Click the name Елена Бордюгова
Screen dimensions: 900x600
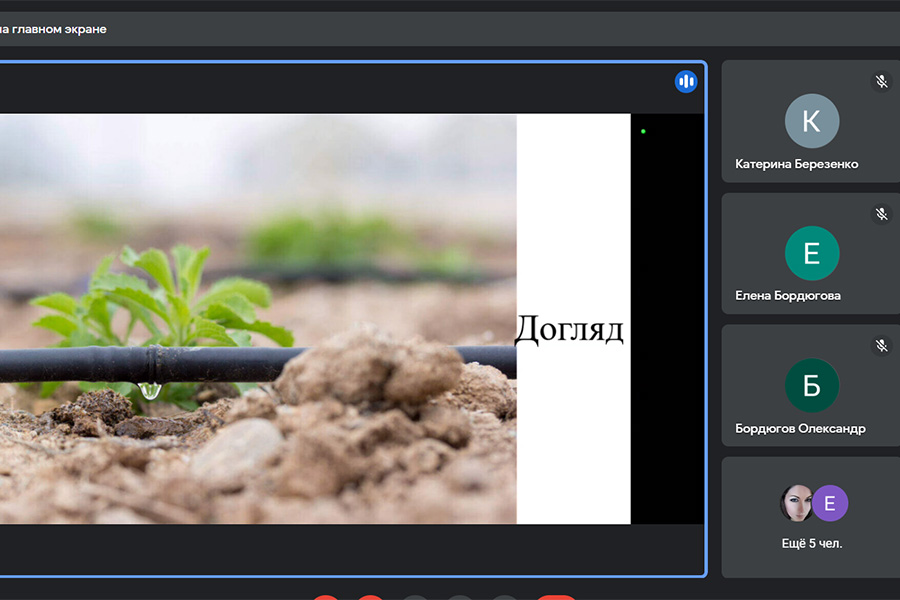788,296
